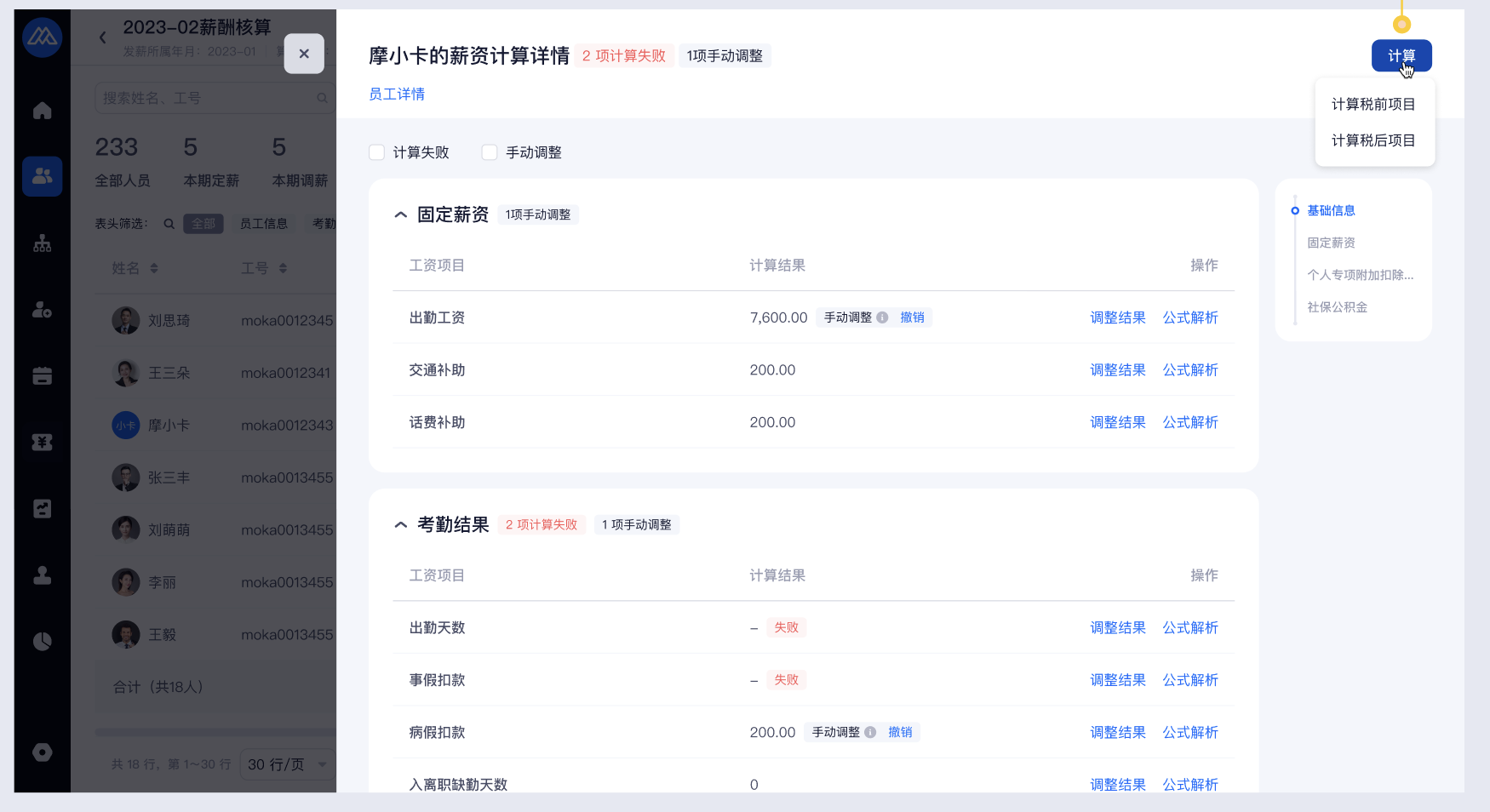Open the 员工详情 link
This screenshot has width=1490, height=812.
397,94
